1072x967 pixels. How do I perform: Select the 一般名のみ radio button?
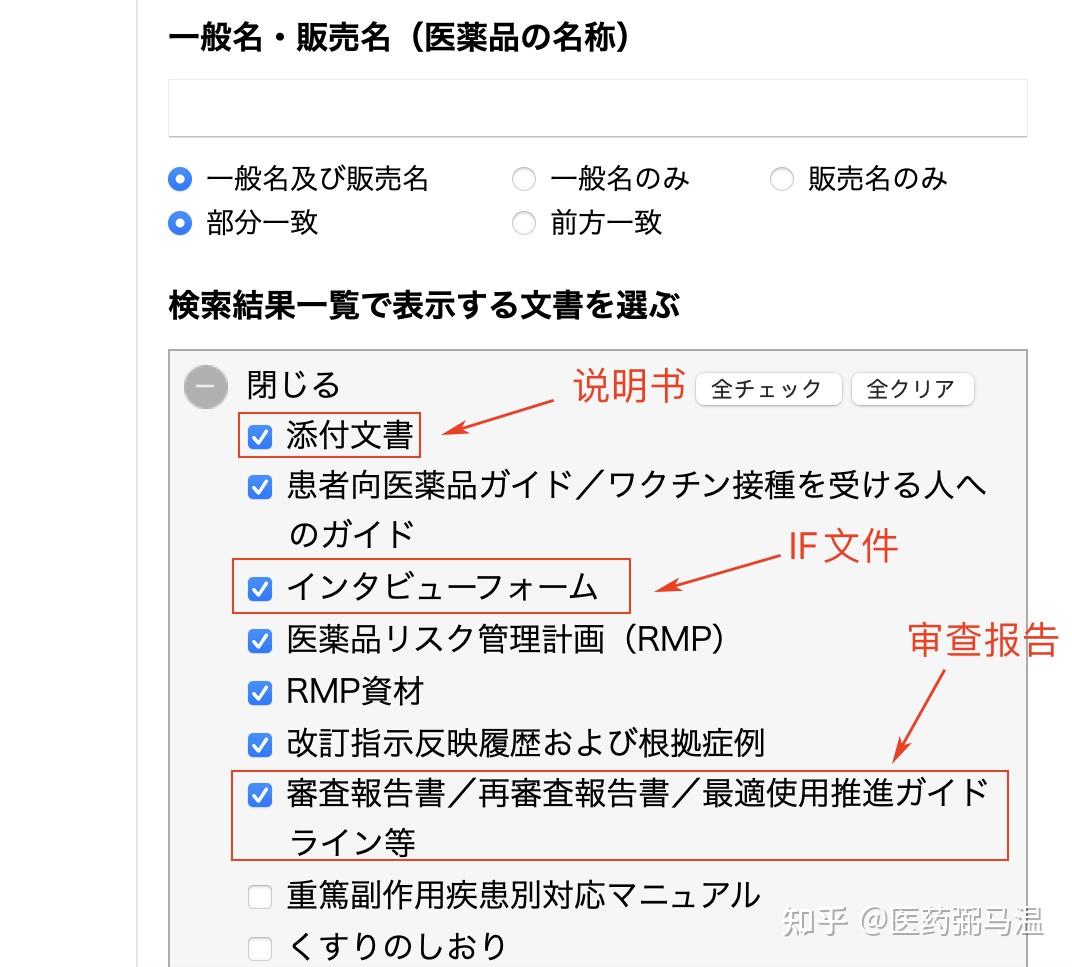523,179
